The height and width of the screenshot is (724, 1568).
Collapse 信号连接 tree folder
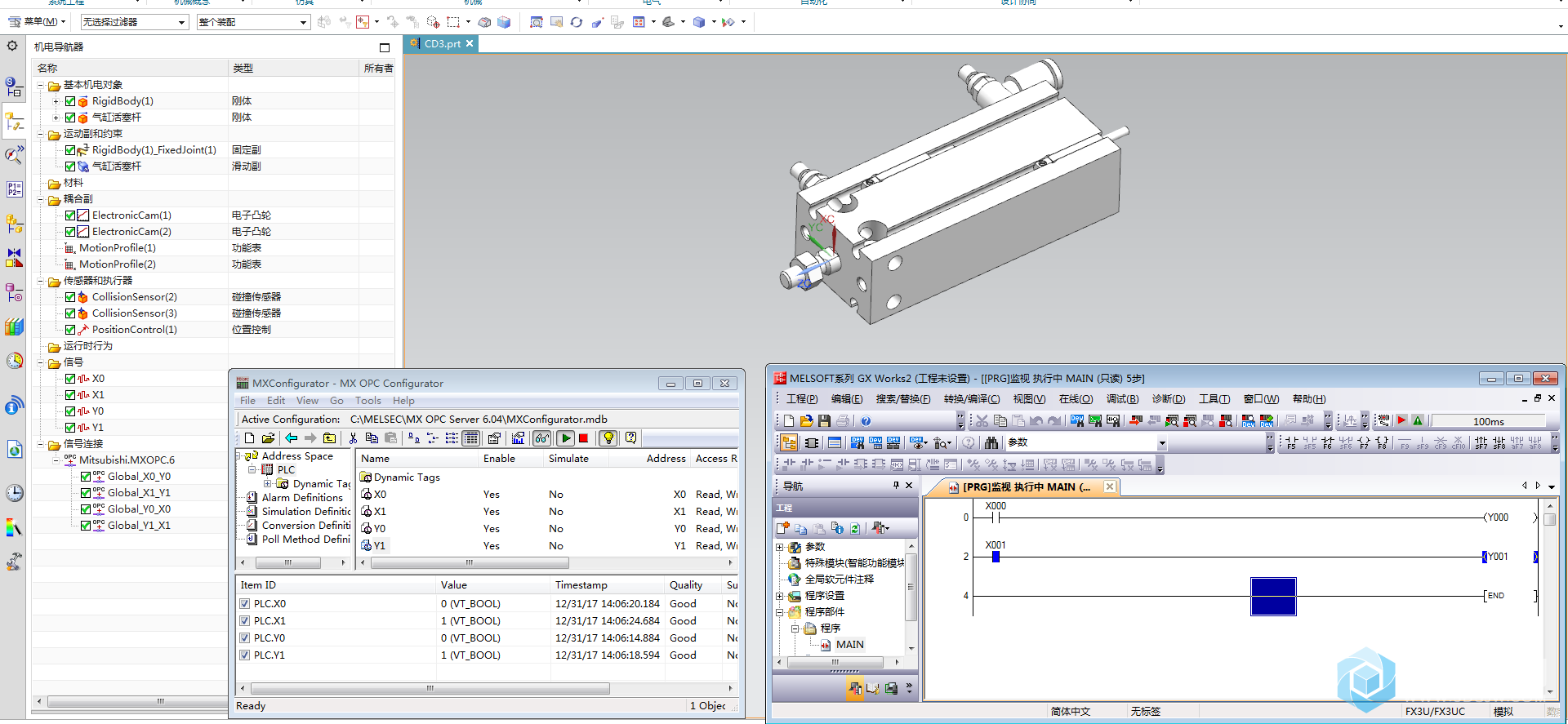click(x=41, y=444)
